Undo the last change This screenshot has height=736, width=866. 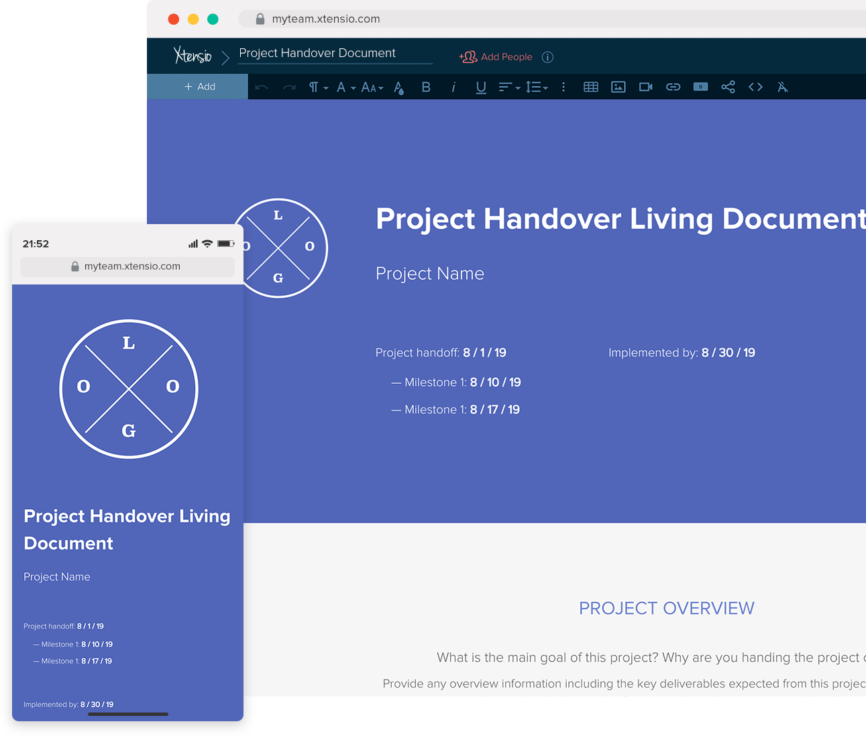tap(261, 87)
